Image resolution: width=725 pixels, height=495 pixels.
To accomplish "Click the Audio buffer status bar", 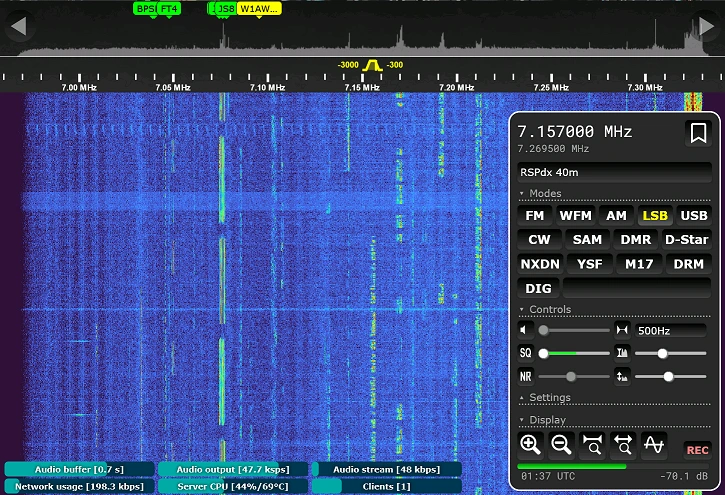I will (x=79, y=469).
